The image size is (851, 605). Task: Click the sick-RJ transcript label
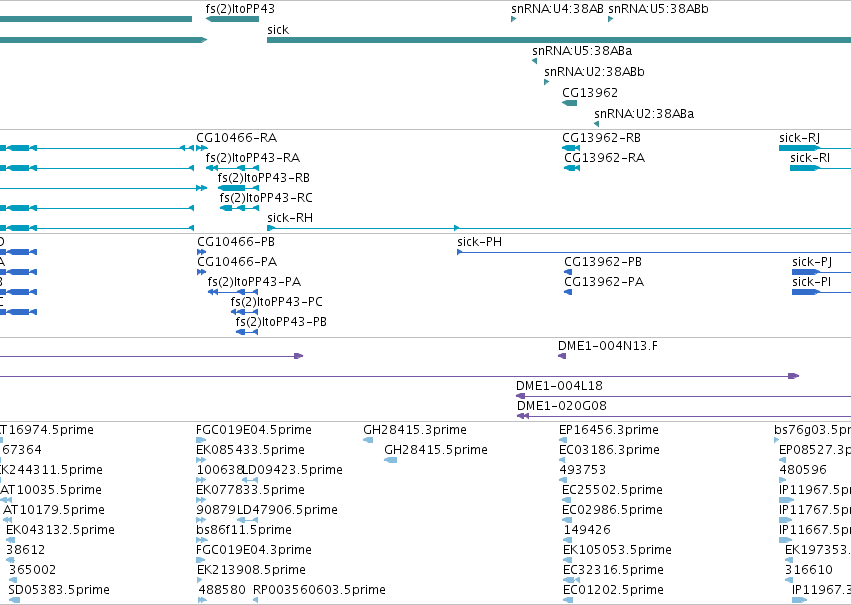[x=799, y=138]
